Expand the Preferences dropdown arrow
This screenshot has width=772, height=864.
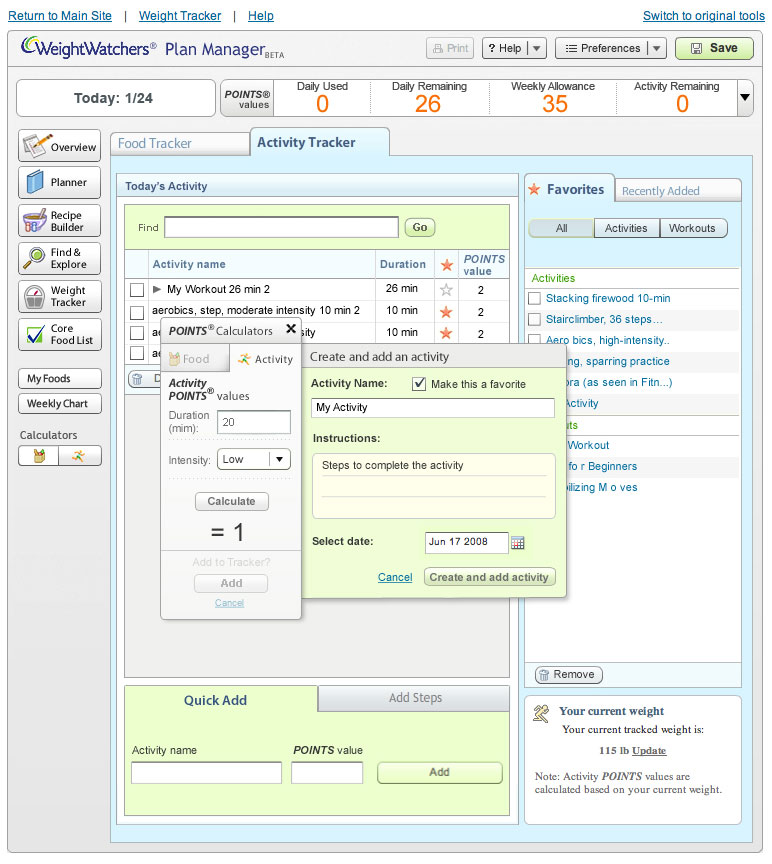coord(656,48)
